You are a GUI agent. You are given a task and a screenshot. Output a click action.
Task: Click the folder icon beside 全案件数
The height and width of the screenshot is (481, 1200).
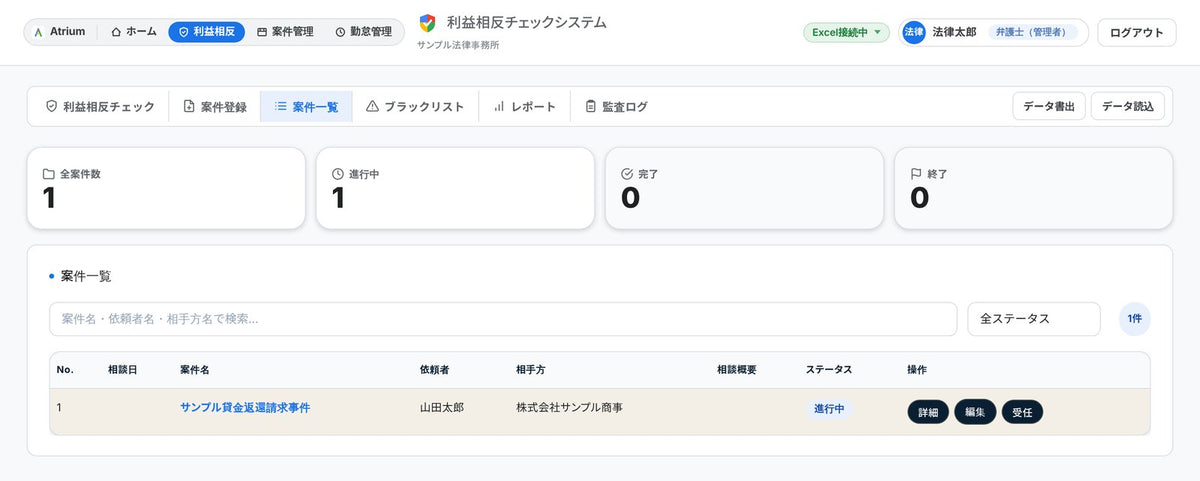click(x=48, y=174)
